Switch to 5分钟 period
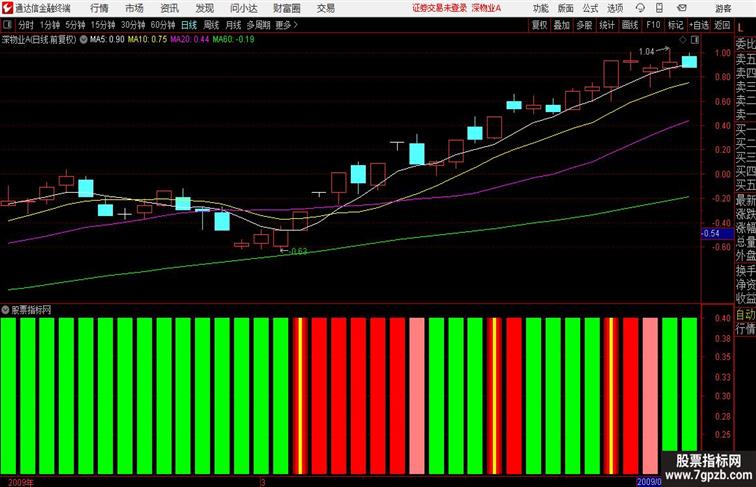The image size is (756, 487). pos(75,25)
